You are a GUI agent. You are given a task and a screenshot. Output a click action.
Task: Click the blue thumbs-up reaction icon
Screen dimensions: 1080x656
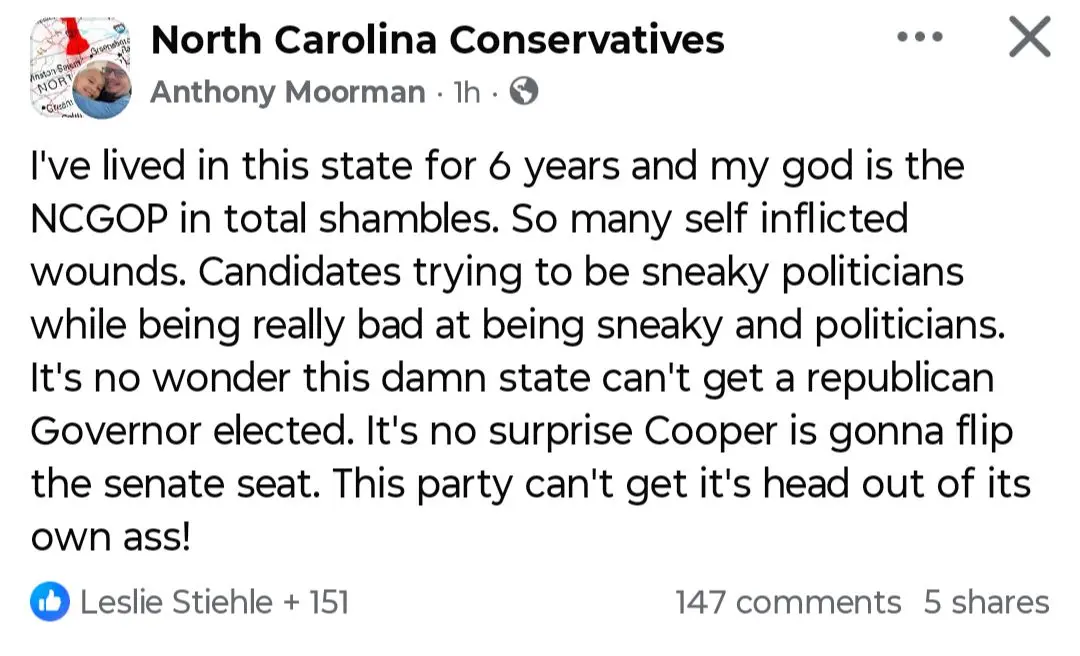click(51, 601)
